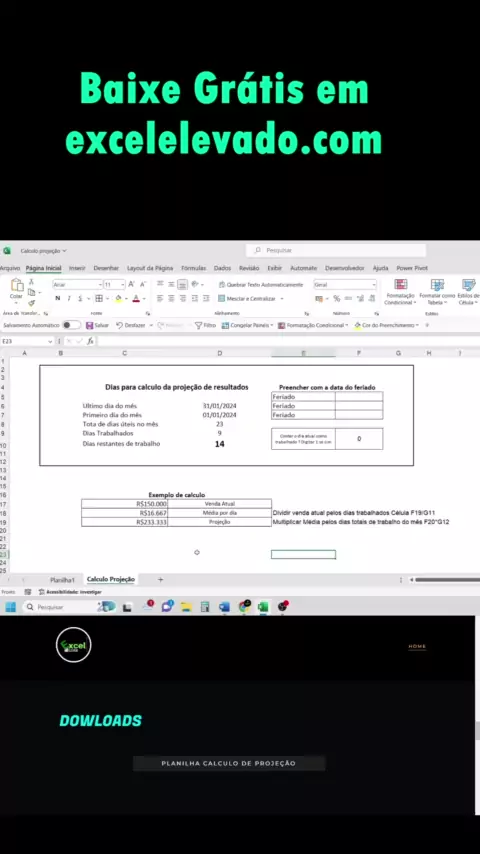Toggle Quebrar Texto Automaticamente
Screen dimensions: 480x854
click(260, 285)
